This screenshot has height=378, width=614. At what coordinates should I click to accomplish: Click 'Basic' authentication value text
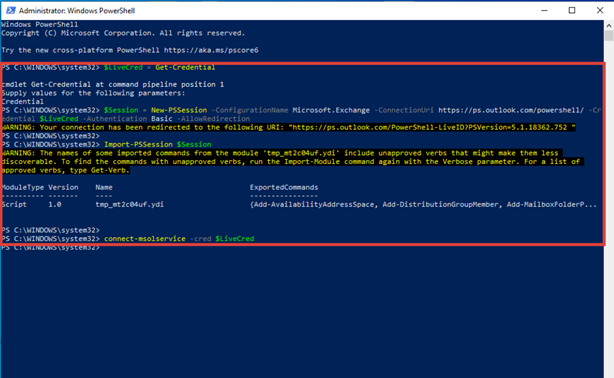click(x=162, y=119)
